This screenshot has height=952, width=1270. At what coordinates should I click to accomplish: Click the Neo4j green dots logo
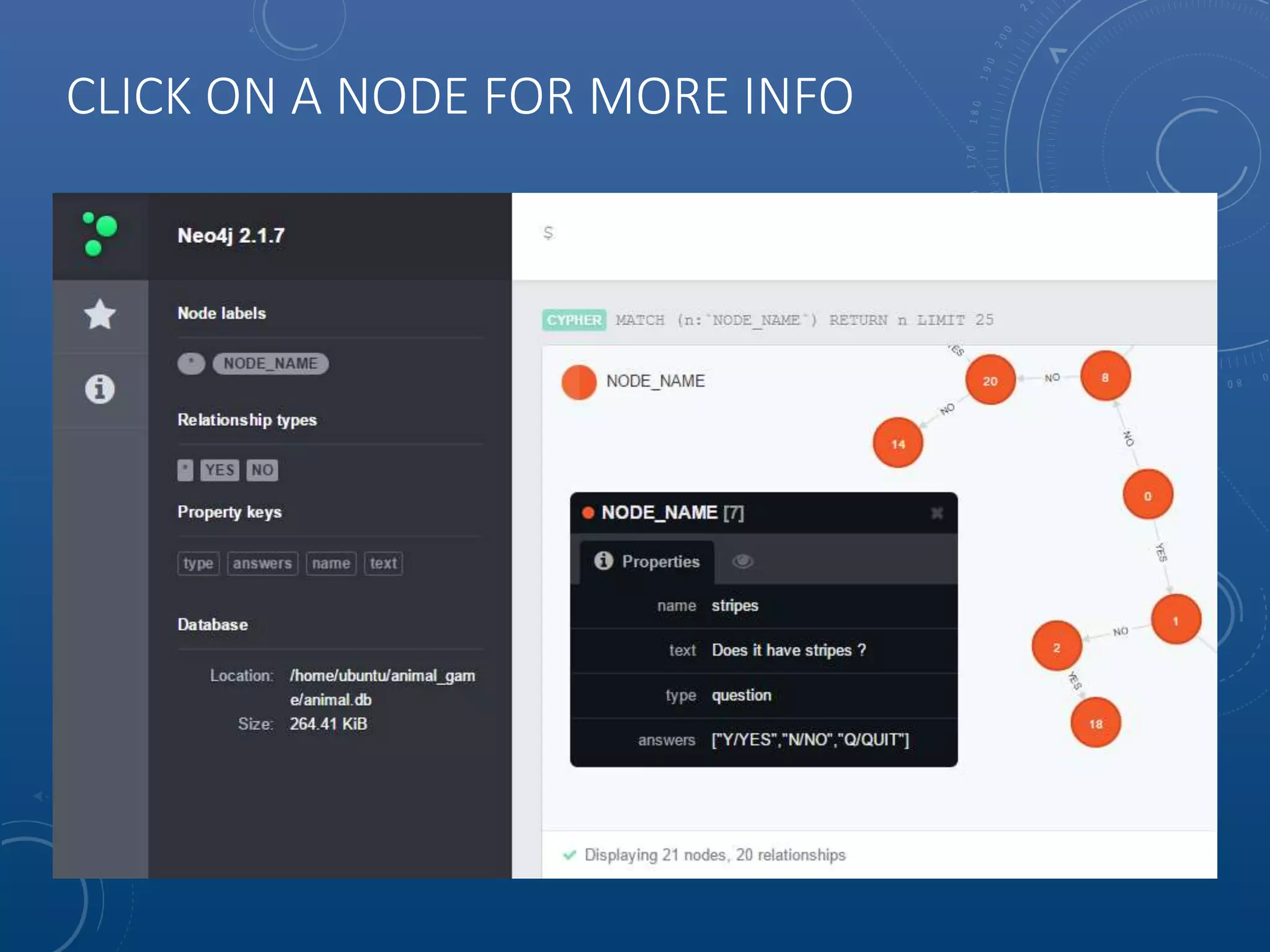(100, 234)
